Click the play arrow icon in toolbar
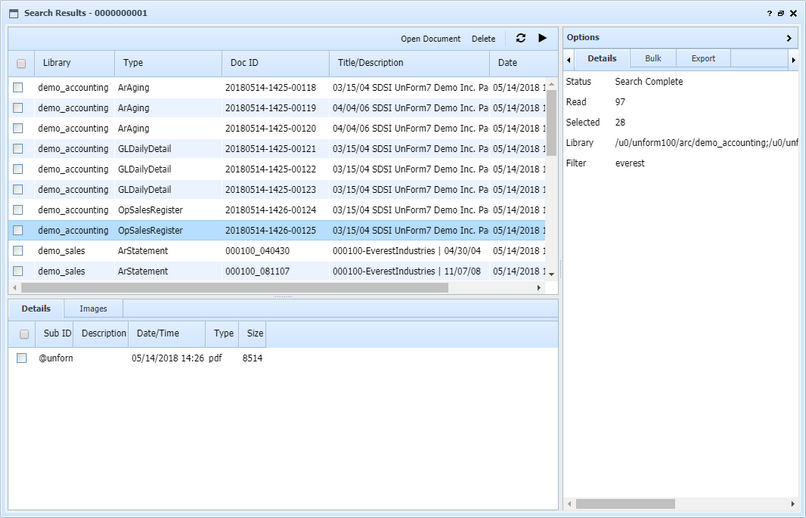 (x=542, y=38)
